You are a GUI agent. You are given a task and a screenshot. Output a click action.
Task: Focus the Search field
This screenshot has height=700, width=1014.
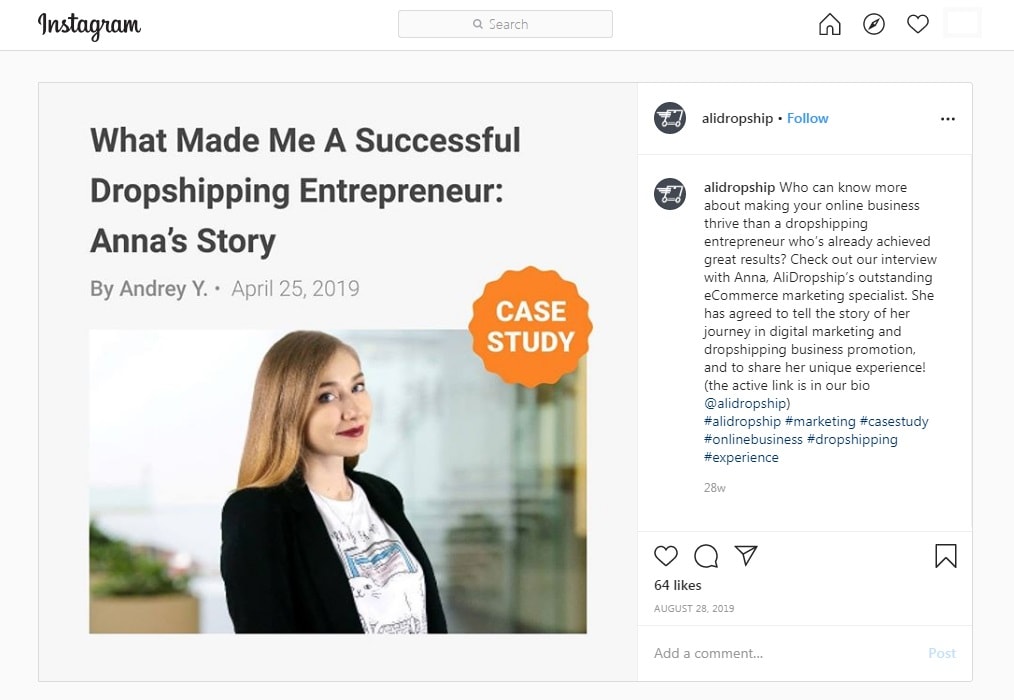point(505,24)
